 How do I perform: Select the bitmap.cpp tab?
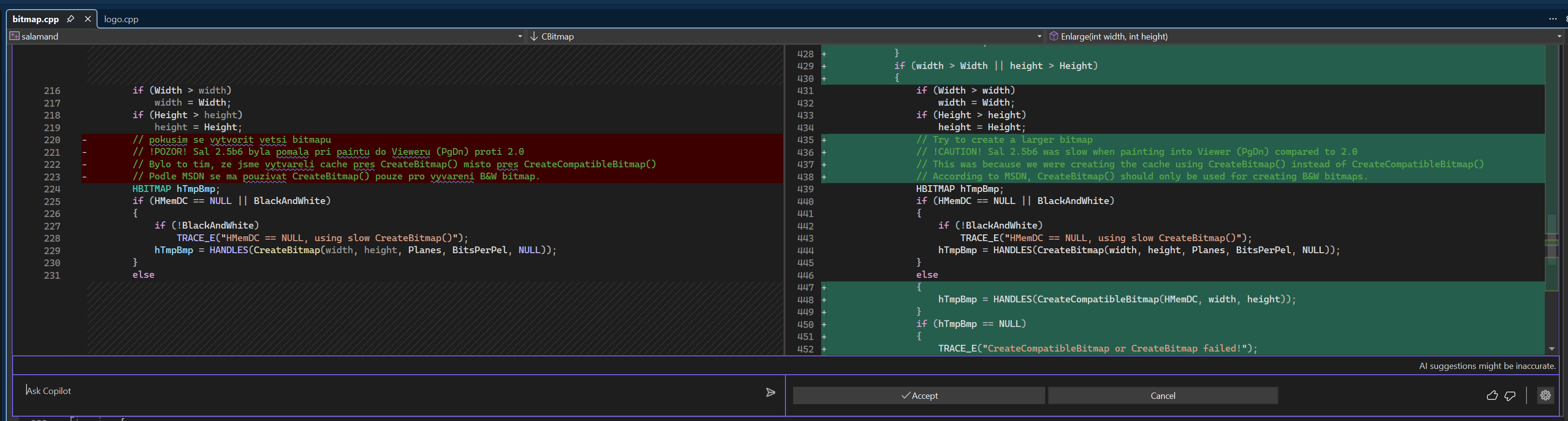coord(35,19)
